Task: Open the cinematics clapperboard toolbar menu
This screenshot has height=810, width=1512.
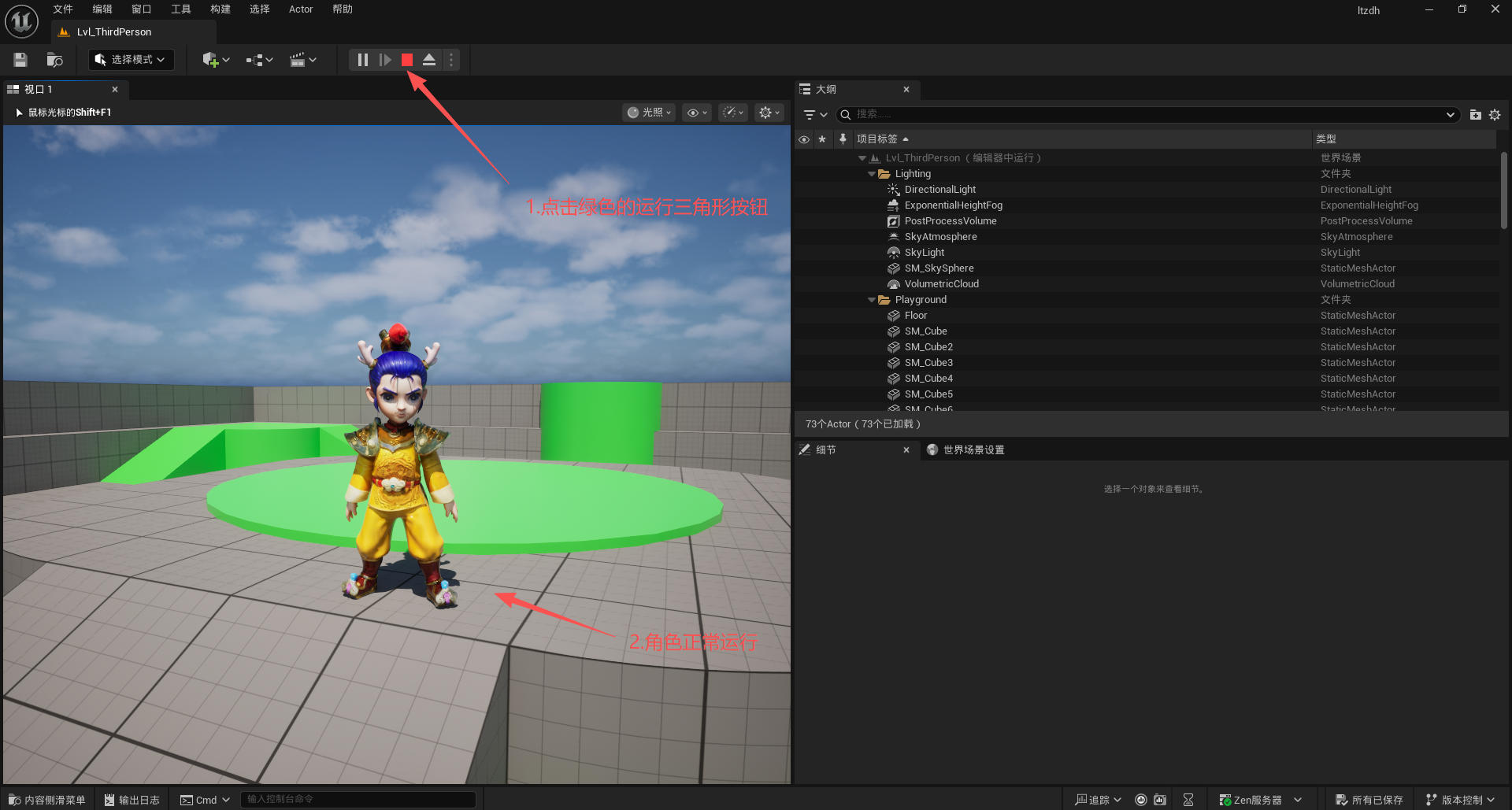Action: [303, 60]
